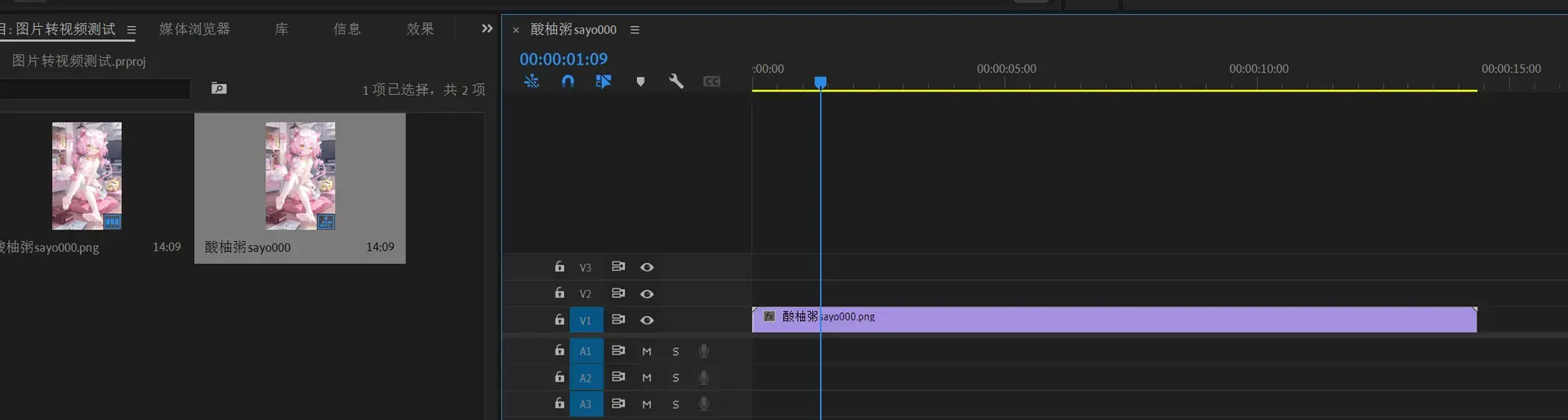Click the blue playhead marker
Screen dimensions: 1568x420
pyautogui.click(x=821, y=82)
